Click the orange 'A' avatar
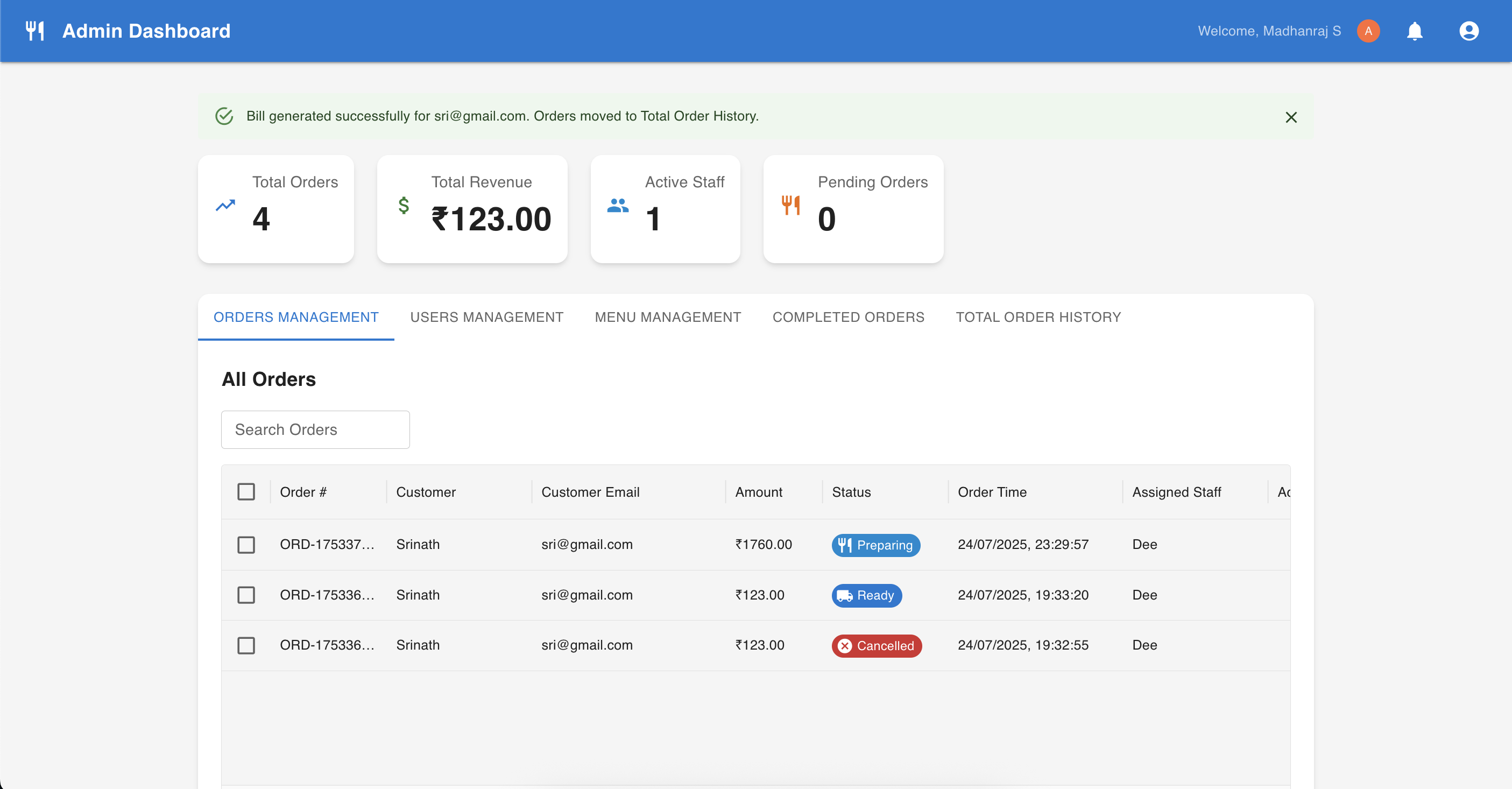The height and width of the screenshot is (789, 1512). [1368, 31]
